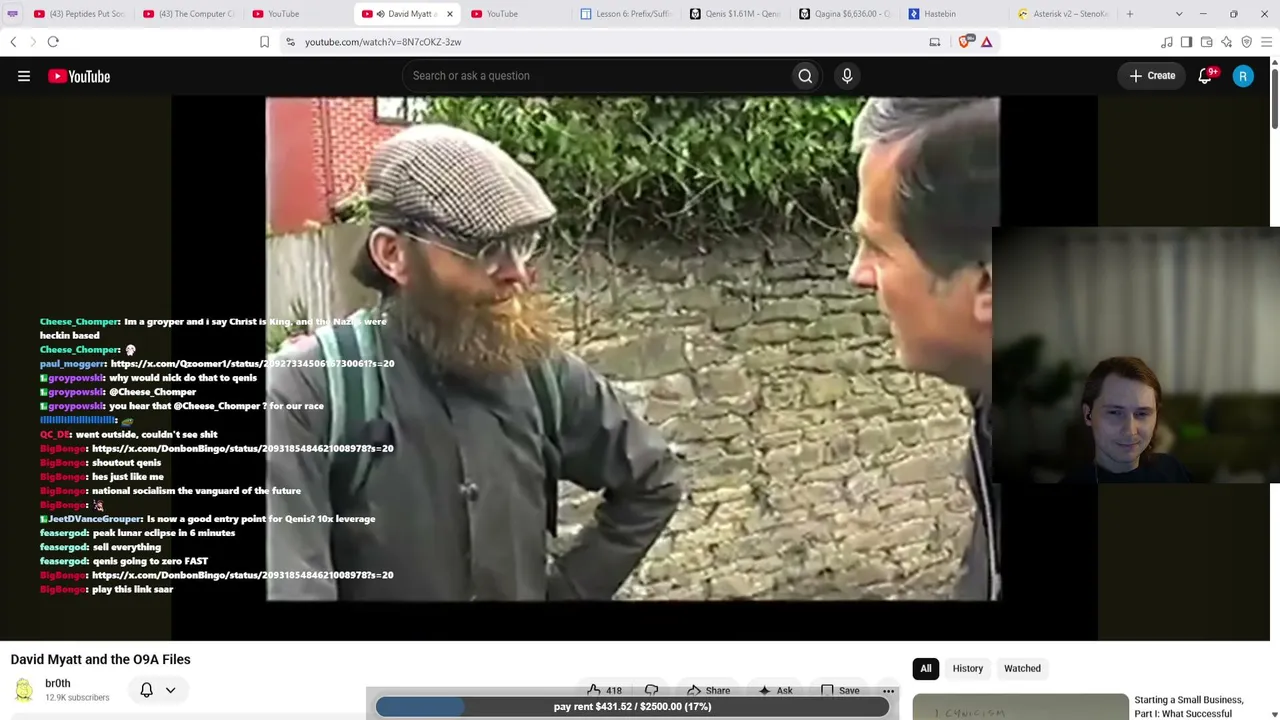Reload the page
The width and height of the screenshot is (1280, 720).
53,42
